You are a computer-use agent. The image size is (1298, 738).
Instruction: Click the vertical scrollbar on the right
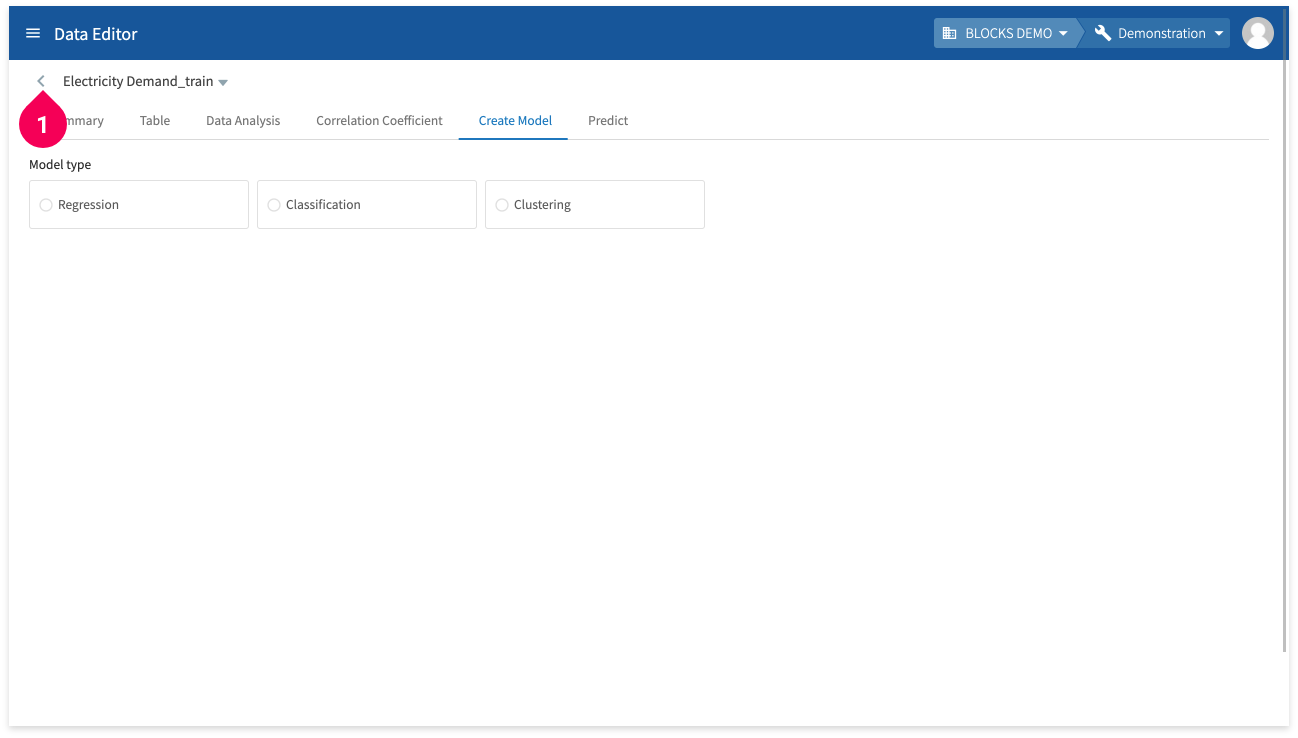pyautogui.click(x=1285, y=330)
